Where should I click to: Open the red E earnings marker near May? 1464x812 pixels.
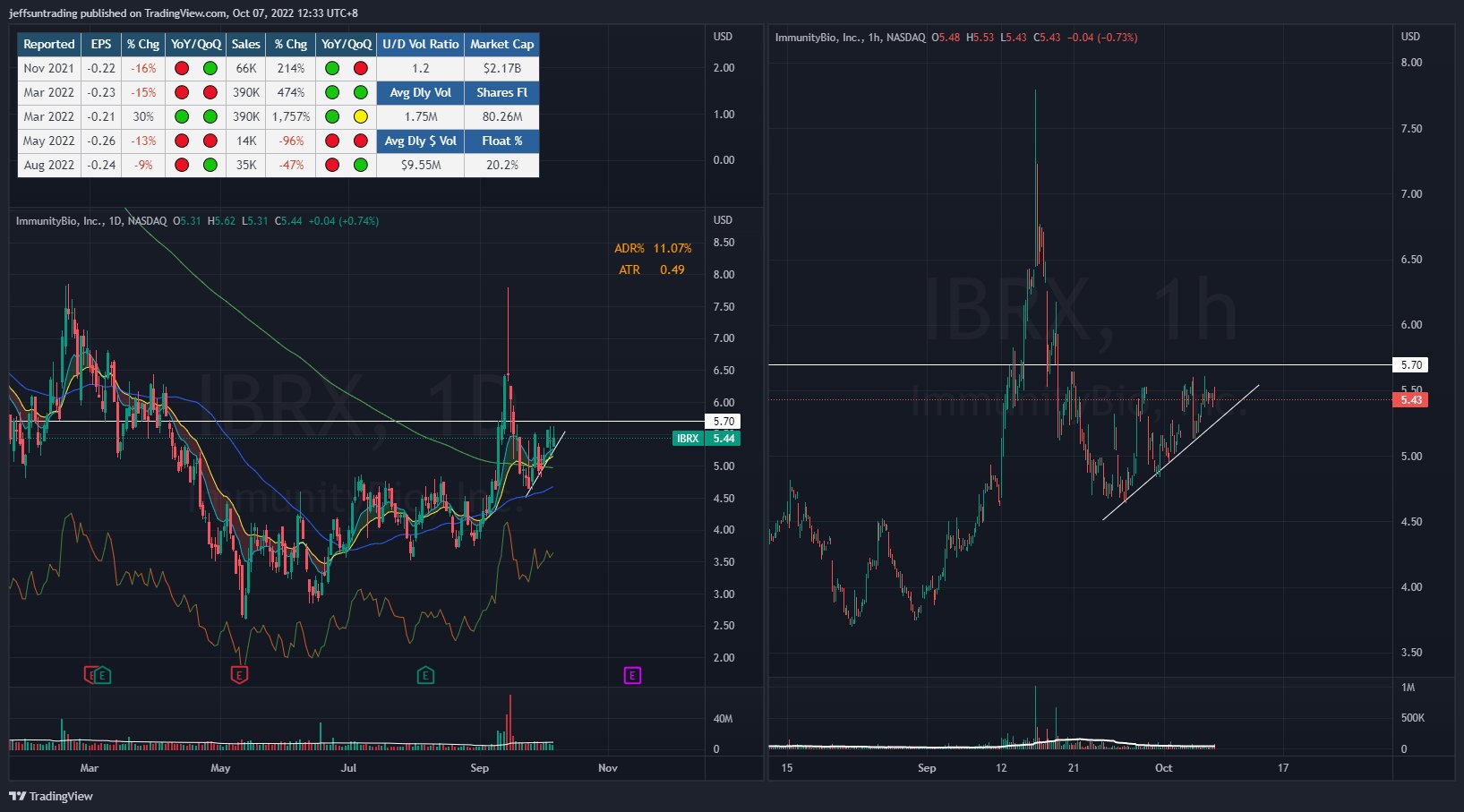click(x=239, y=675)
